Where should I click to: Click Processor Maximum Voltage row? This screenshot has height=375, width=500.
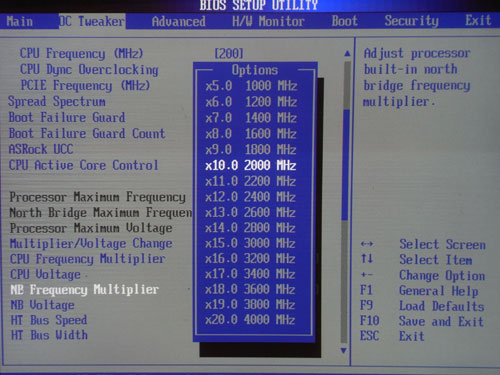[91, 228]
